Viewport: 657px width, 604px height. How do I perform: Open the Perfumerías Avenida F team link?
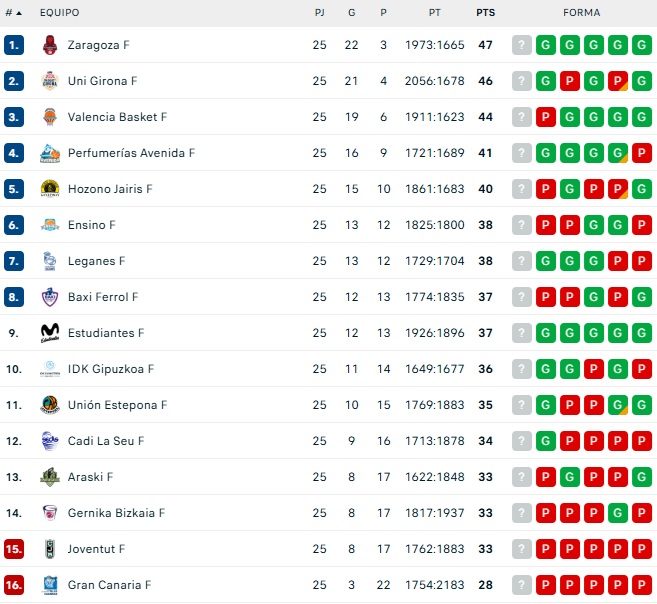coord(131,153)
